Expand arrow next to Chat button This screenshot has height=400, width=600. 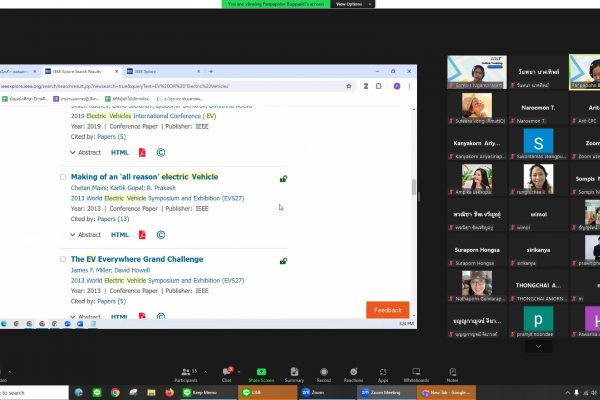[239, 372]
